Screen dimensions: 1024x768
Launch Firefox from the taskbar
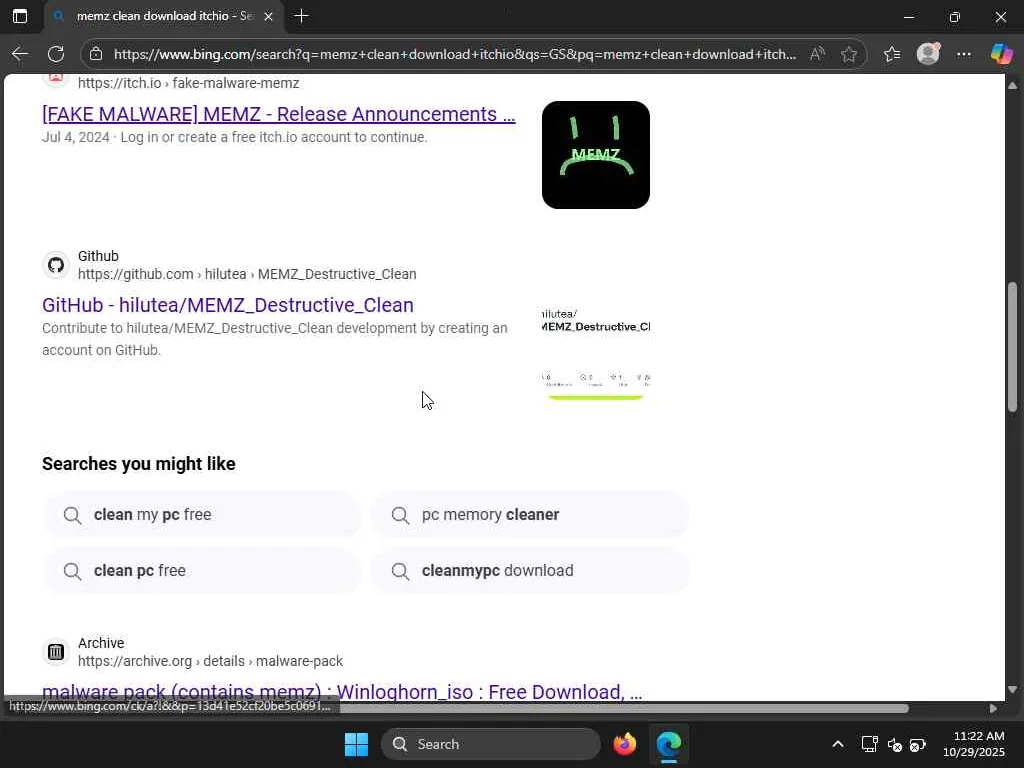pos(625,744)
